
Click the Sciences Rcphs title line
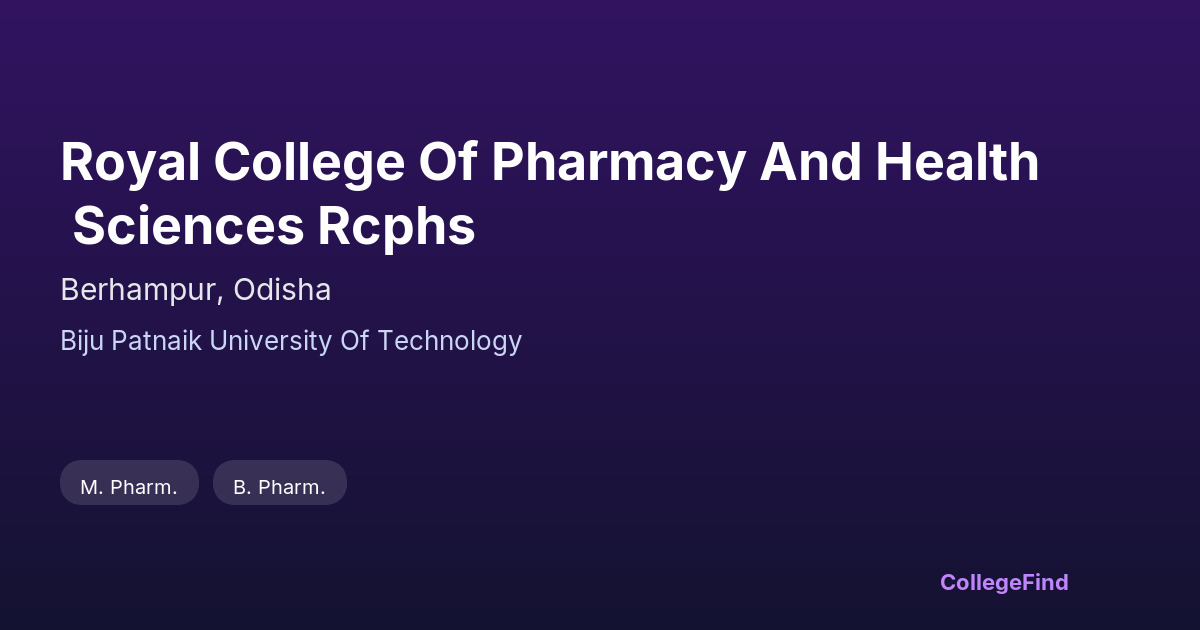tap(273, 227)
